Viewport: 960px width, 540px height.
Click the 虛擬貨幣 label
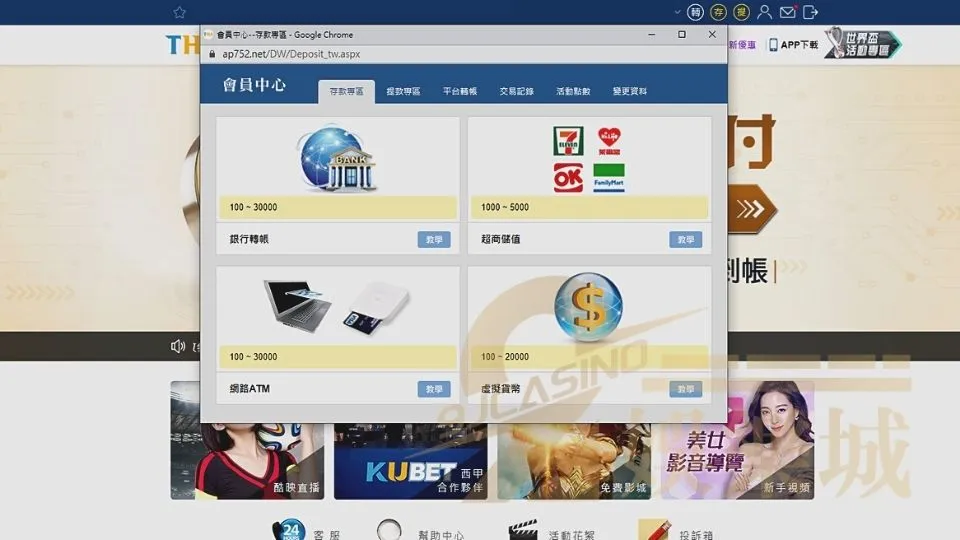(500, 389)
